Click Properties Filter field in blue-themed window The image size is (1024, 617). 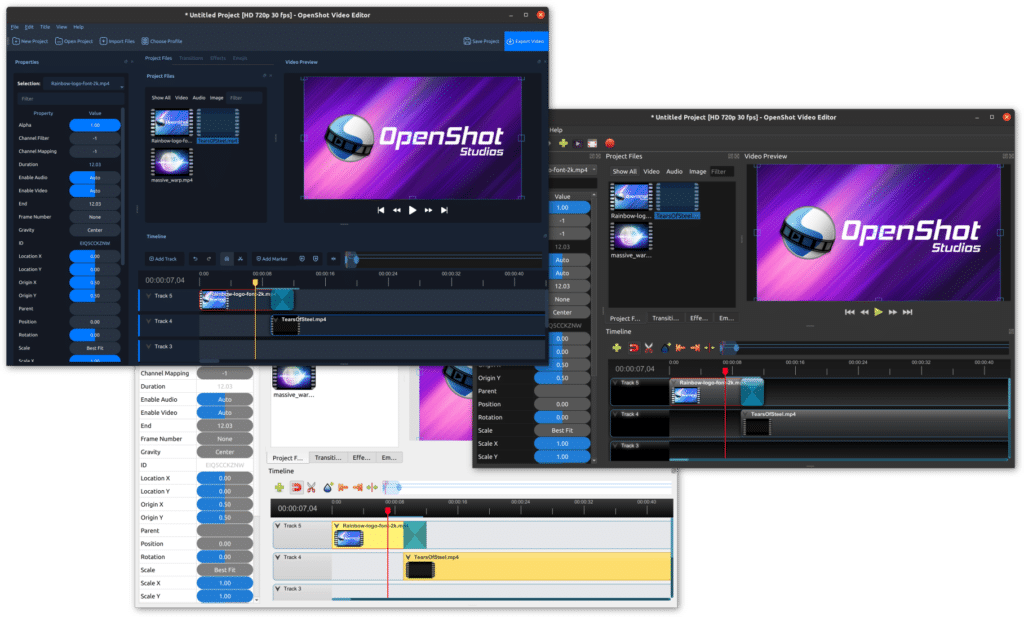(x=70, y=99)
